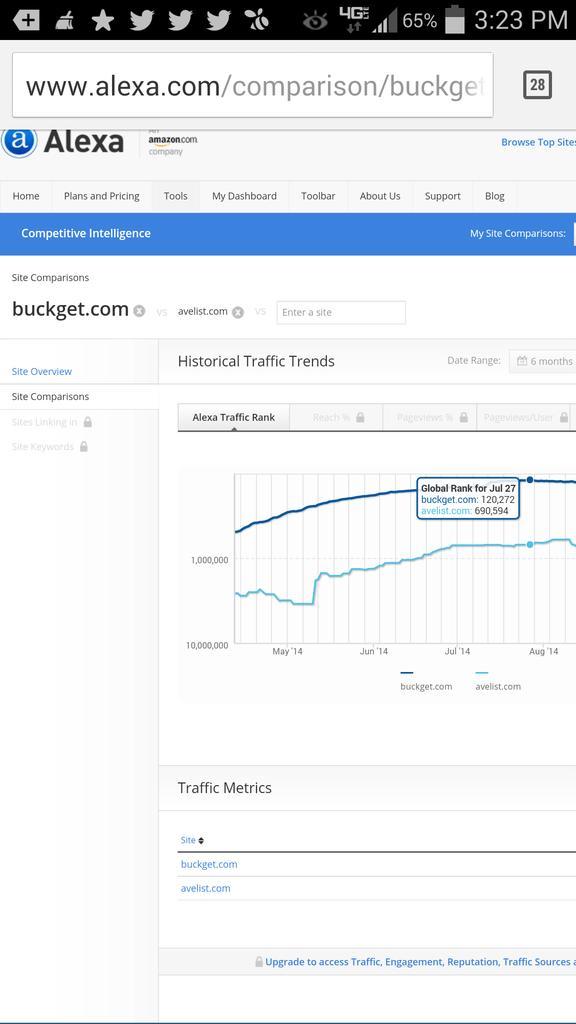Viewport: 576px width, 1024px height.
Task: Click the 'Site Comparisons' breadcrumb text
Action: (50, 278)
